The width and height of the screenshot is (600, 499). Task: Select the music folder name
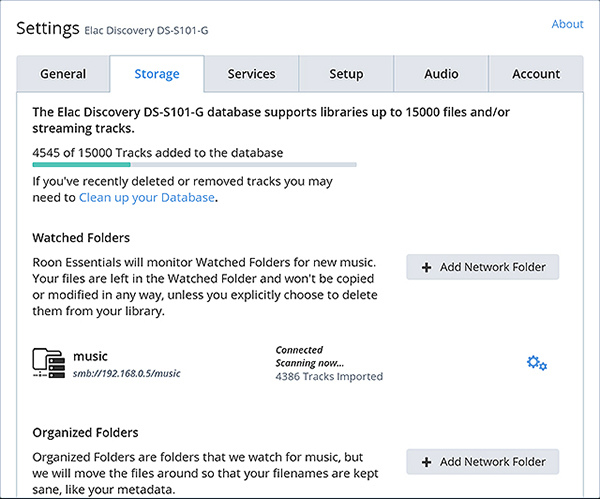(90, 356)
